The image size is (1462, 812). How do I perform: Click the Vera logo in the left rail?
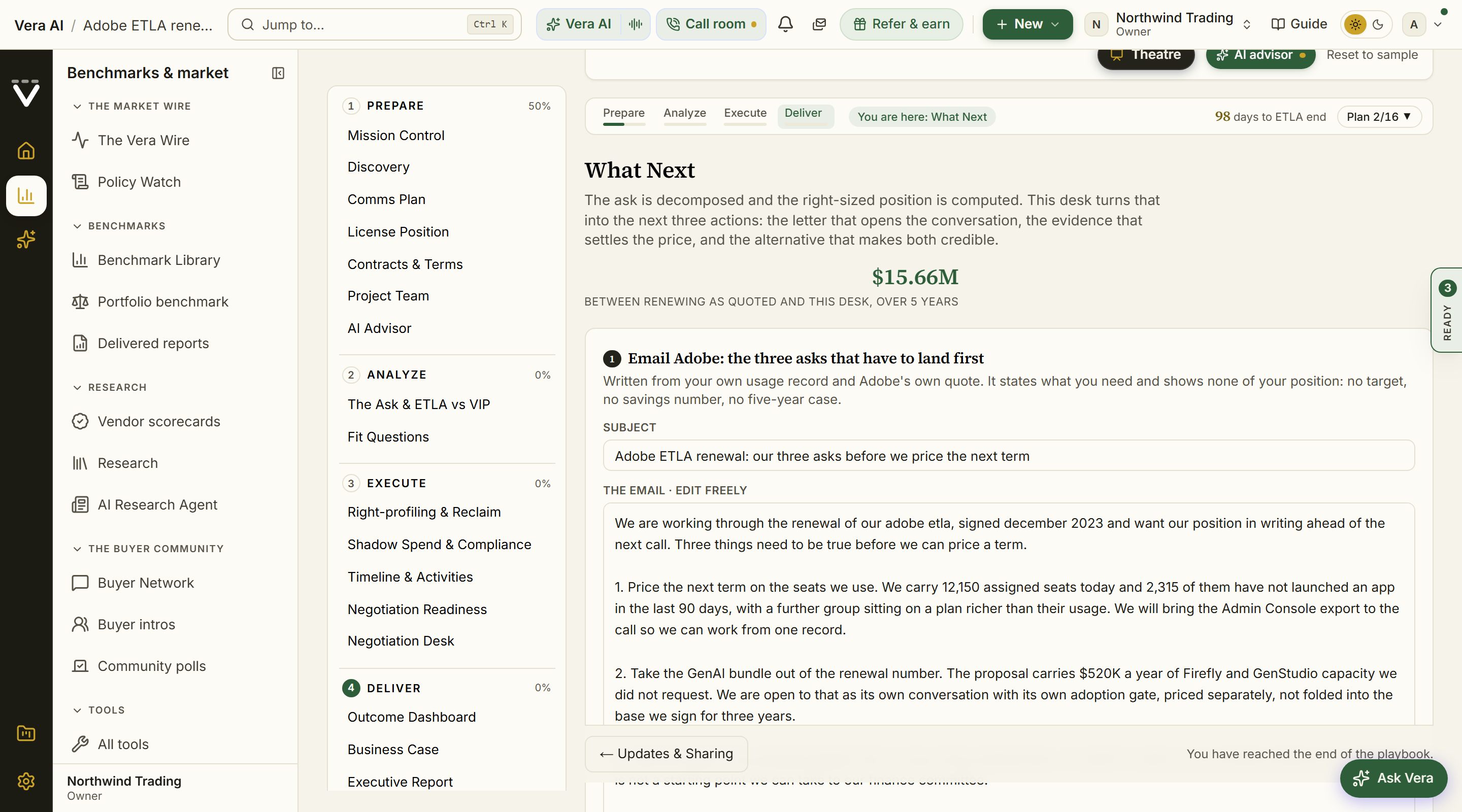(26, 93)
